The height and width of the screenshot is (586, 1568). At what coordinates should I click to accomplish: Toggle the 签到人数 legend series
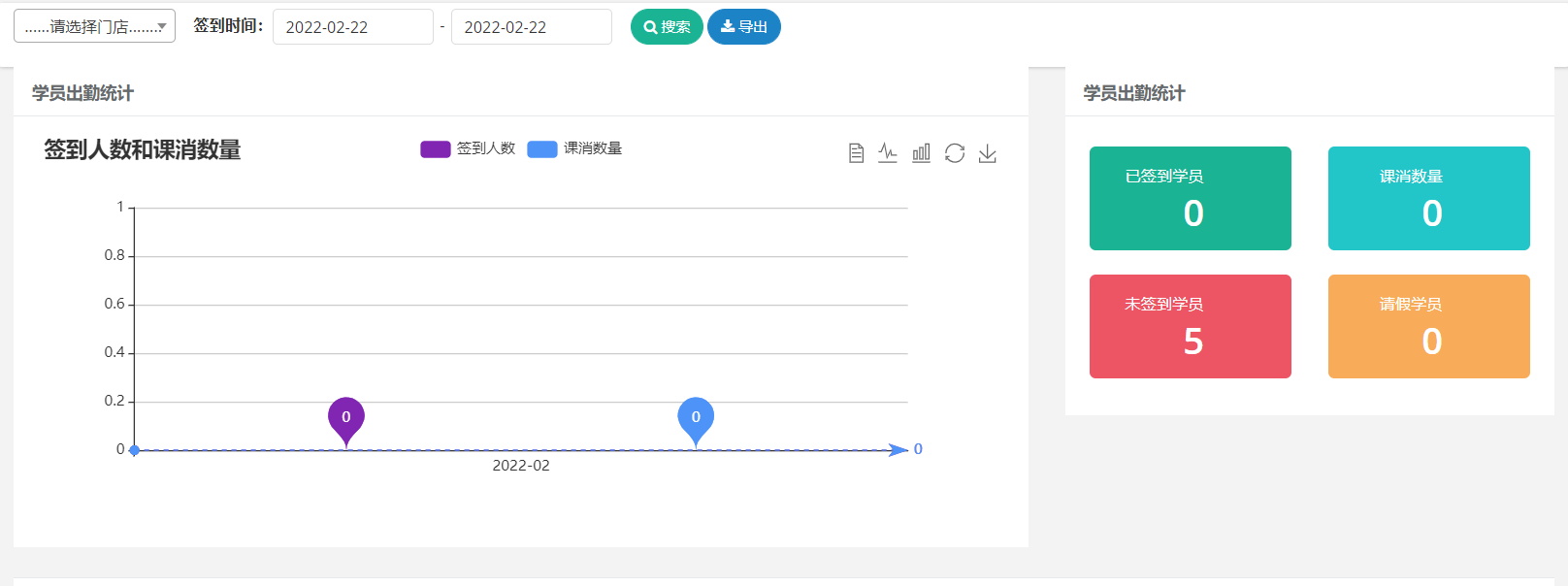[485, 148]
